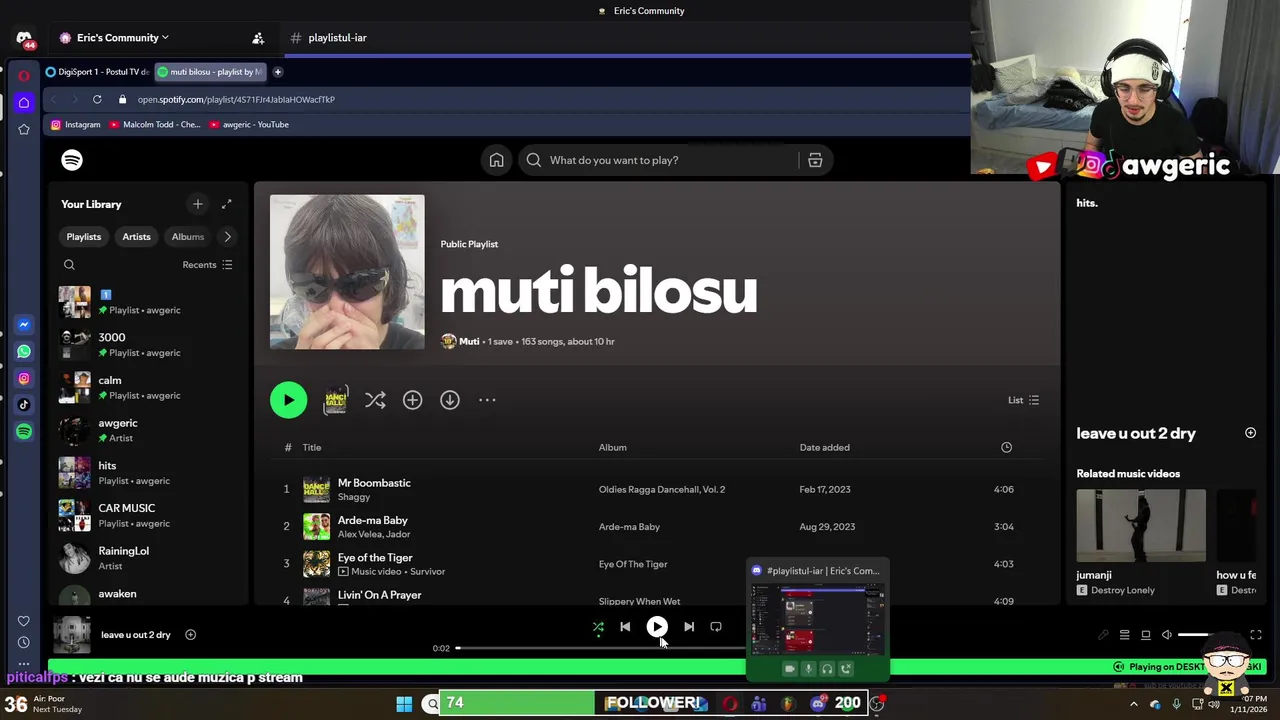
Task: Switch to the muti bilosu browser tab
Action: (x=209, y=72)
